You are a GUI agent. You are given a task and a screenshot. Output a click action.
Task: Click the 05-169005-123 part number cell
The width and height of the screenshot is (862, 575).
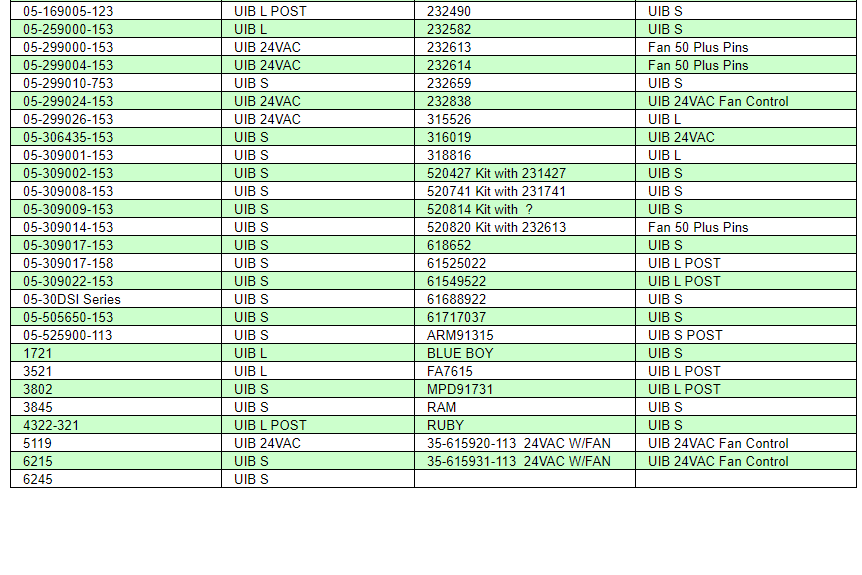click(x=68, y=12)
